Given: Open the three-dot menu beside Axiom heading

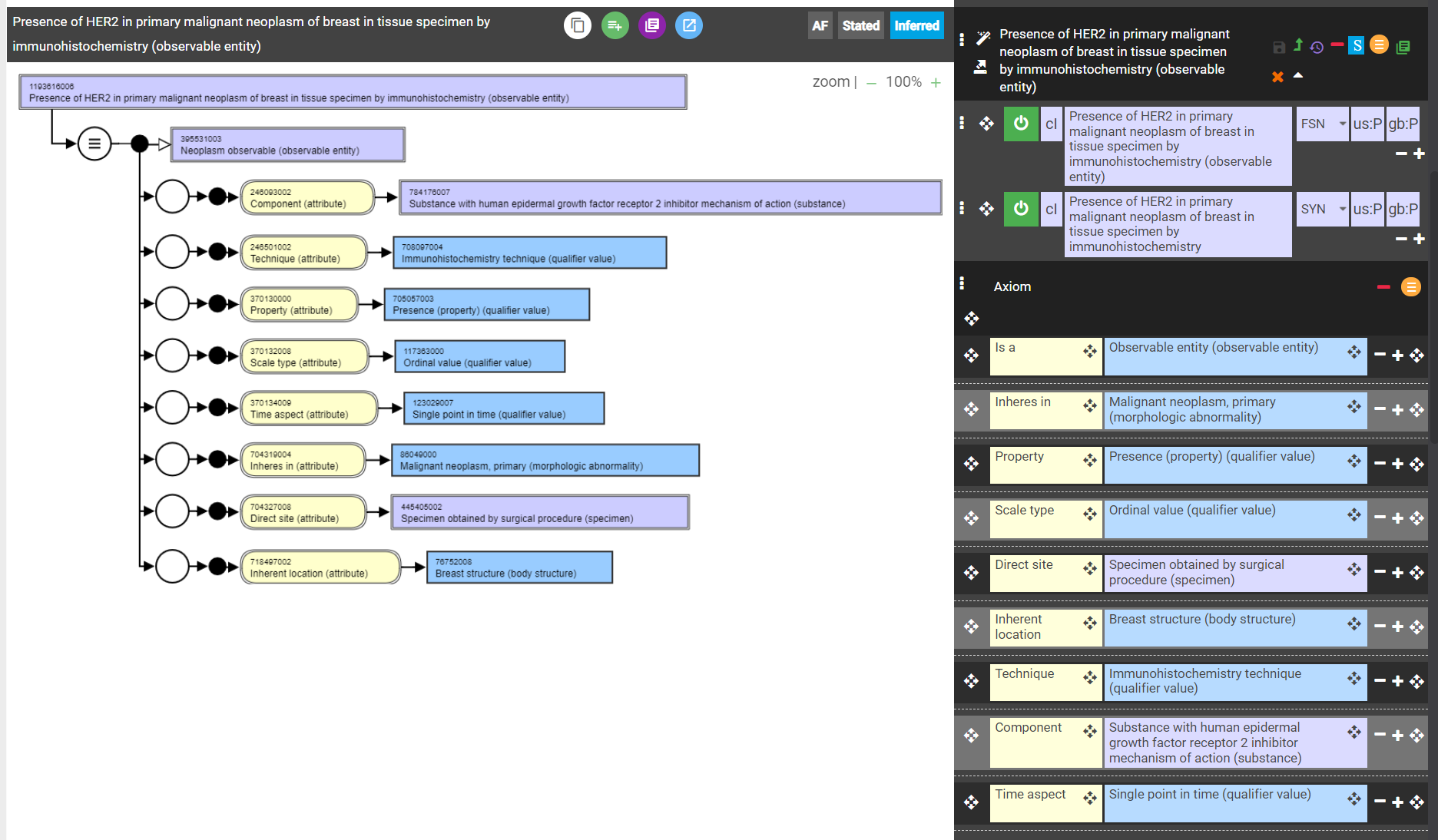Looking at the screenshot, I should click(x=962, y=283).
